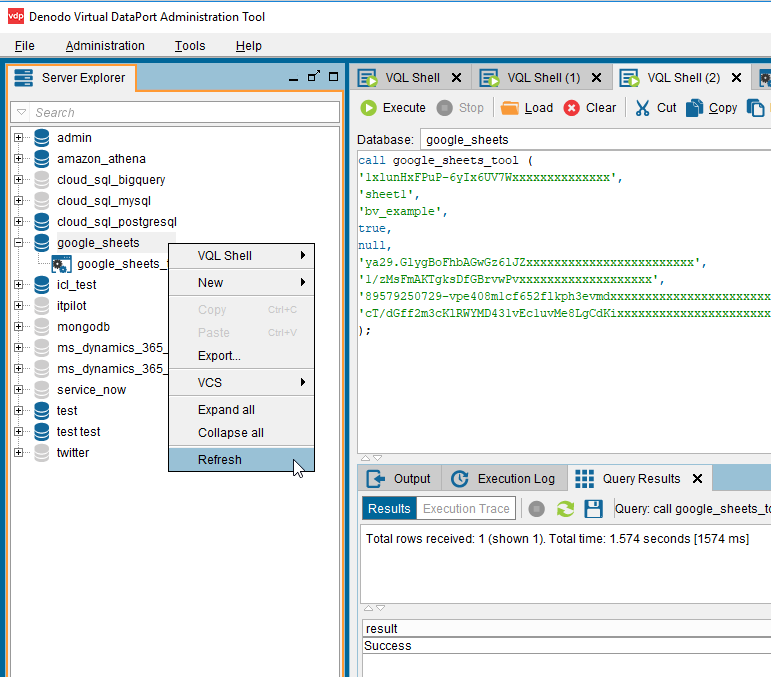Select the test test database
This screenshot has width=771, height=677.
(x=78, y=432)
